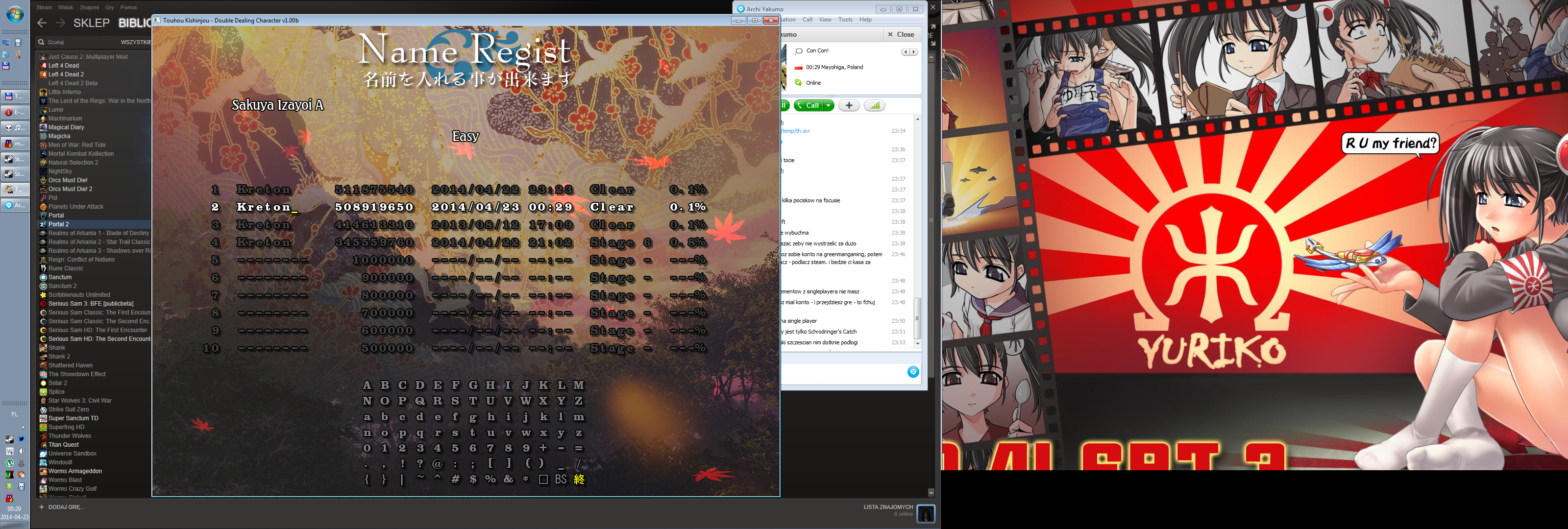Open the Call dropdown arrow in Skype
Screen dimensions: 1568x529
click(829, 105)
